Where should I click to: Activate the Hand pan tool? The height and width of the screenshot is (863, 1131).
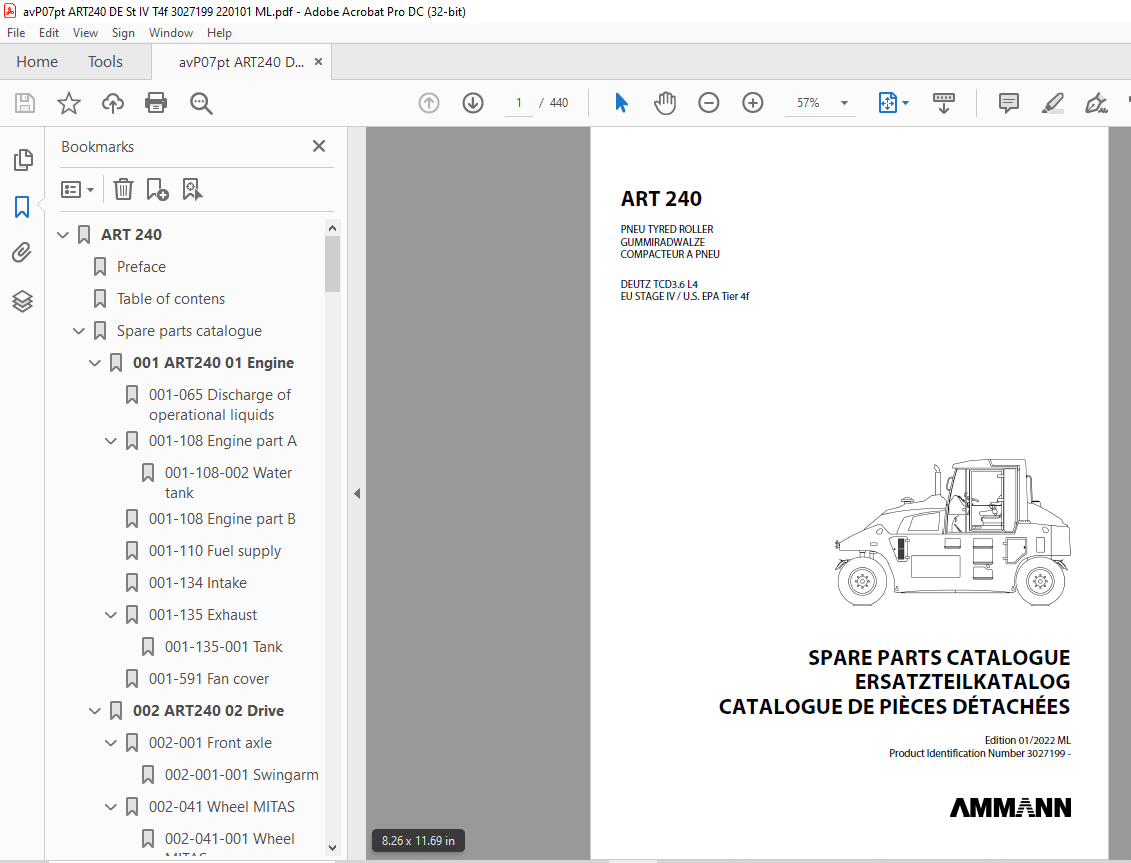pos(665,103)
